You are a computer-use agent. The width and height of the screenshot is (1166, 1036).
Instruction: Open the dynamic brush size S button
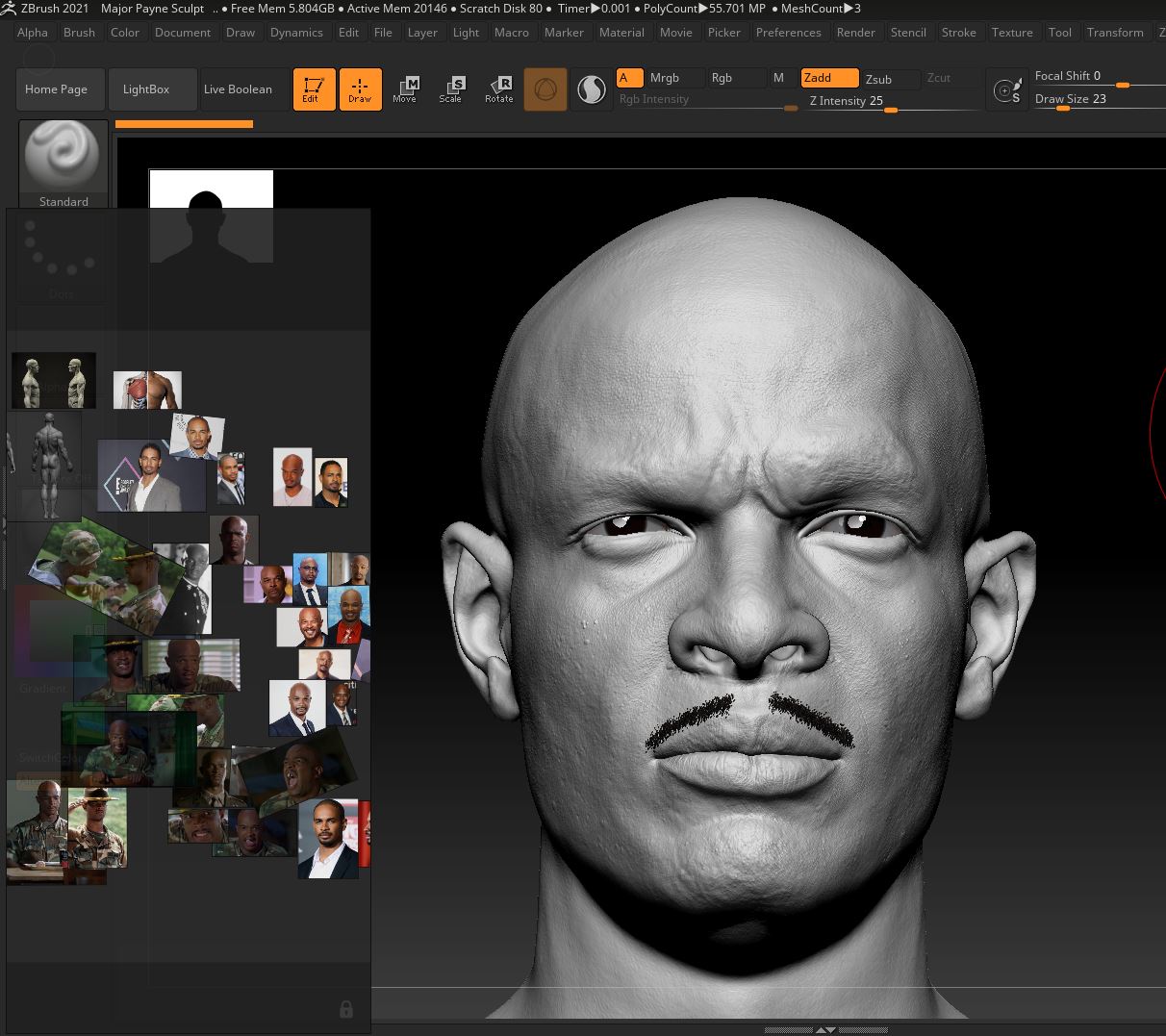pos(1007,91)
